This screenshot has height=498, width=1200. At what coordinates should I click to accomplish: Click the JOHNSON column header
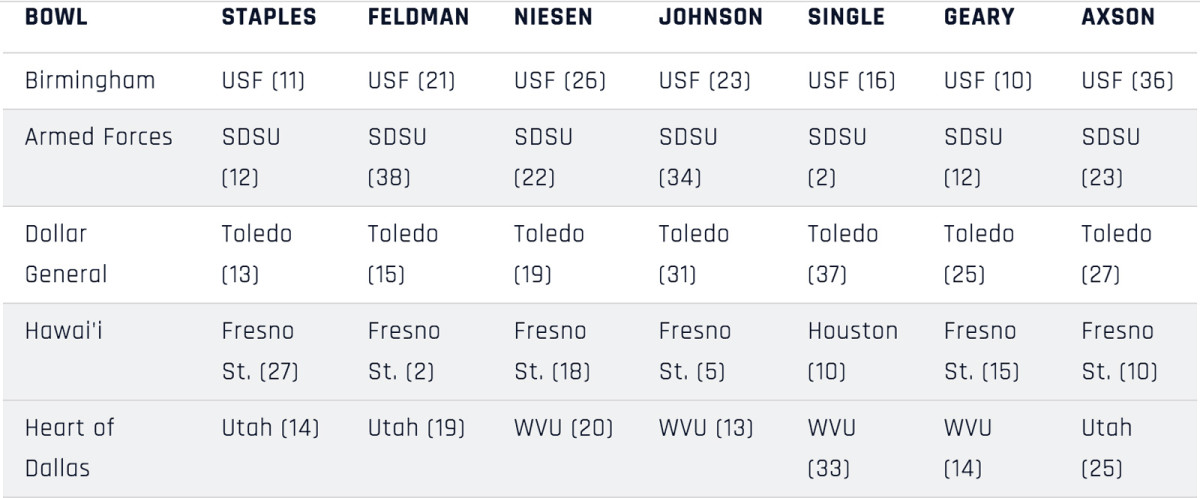pyautogui.click(x=710, y=18)
